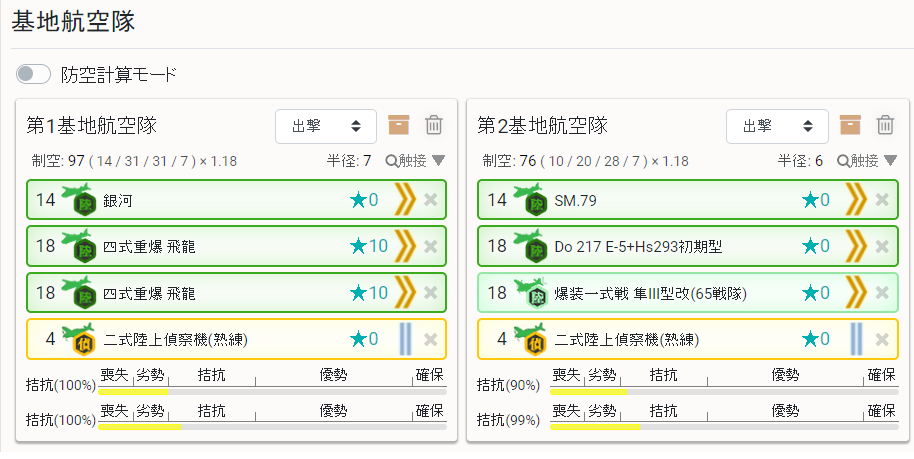Click the yellow recon icon in 第2基地航空隊
Viewport: 914px width, 459px height.
(x=530, y=338)
